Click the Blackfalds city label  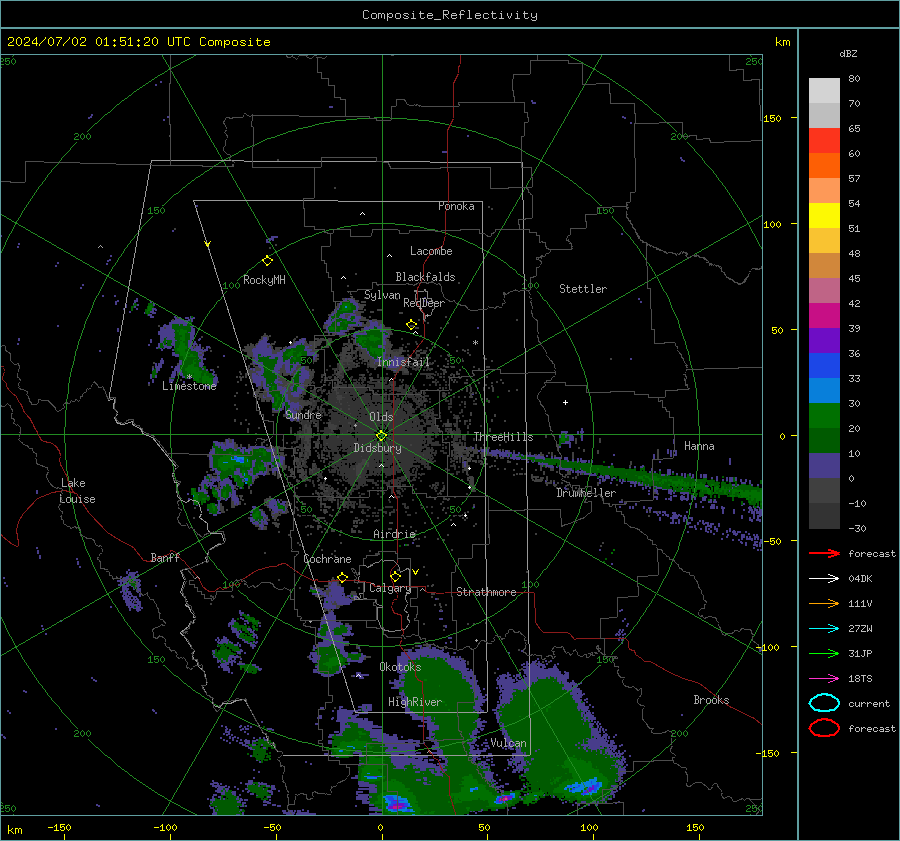pos(425,277)
